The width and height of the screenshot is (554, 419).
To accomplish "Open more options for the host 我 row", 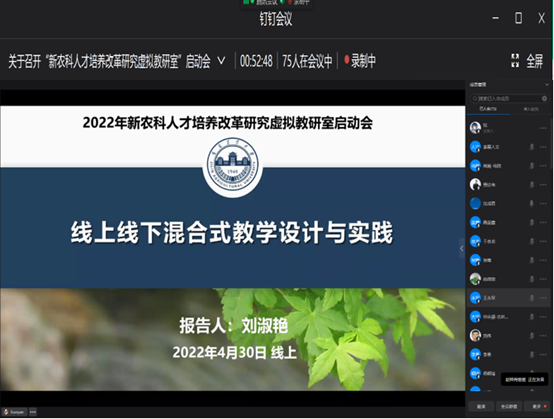I will [543, 128].
